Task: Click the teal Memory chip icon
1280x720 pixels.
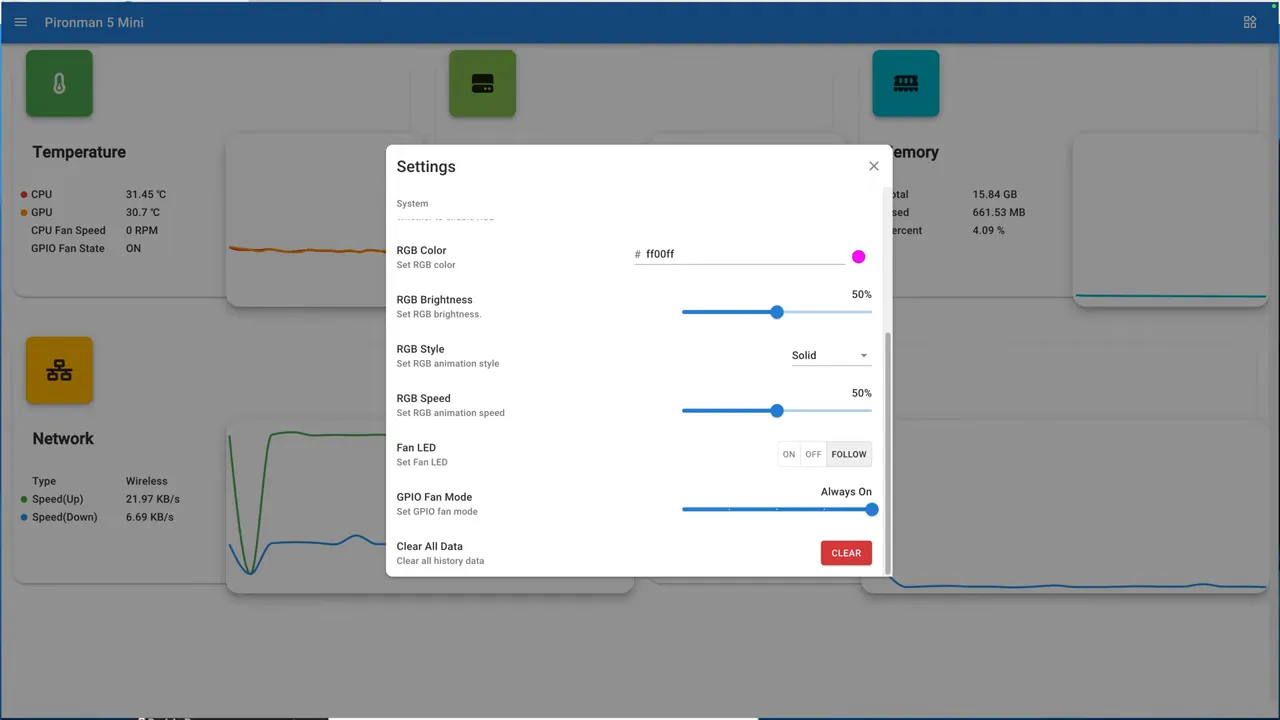Action: coord(906,83)
